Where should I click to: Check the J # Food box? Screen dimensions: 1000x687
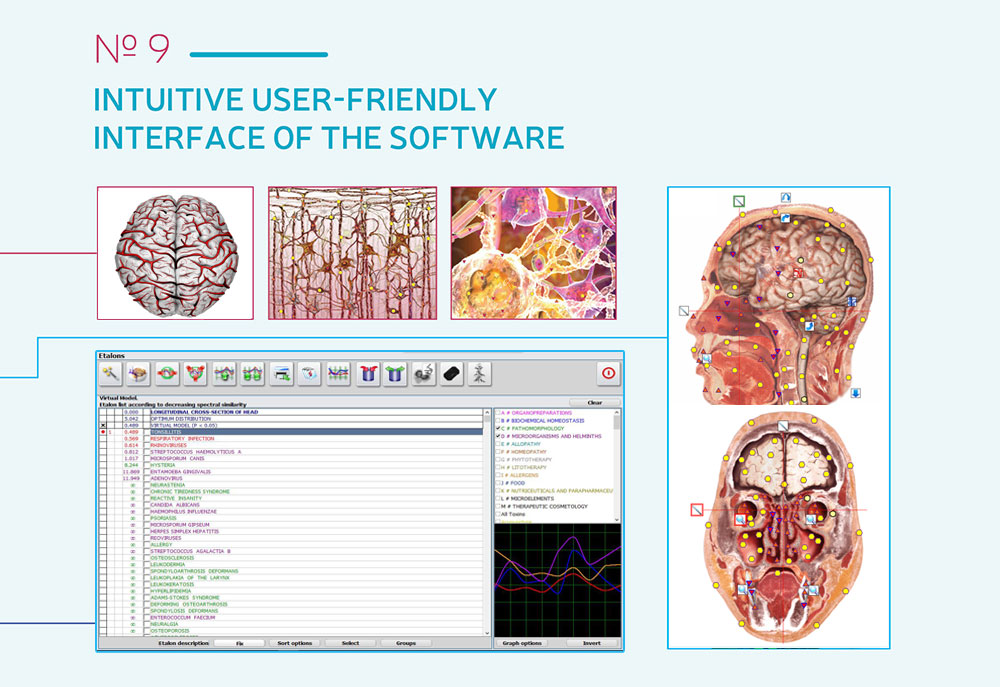(498, 483)
